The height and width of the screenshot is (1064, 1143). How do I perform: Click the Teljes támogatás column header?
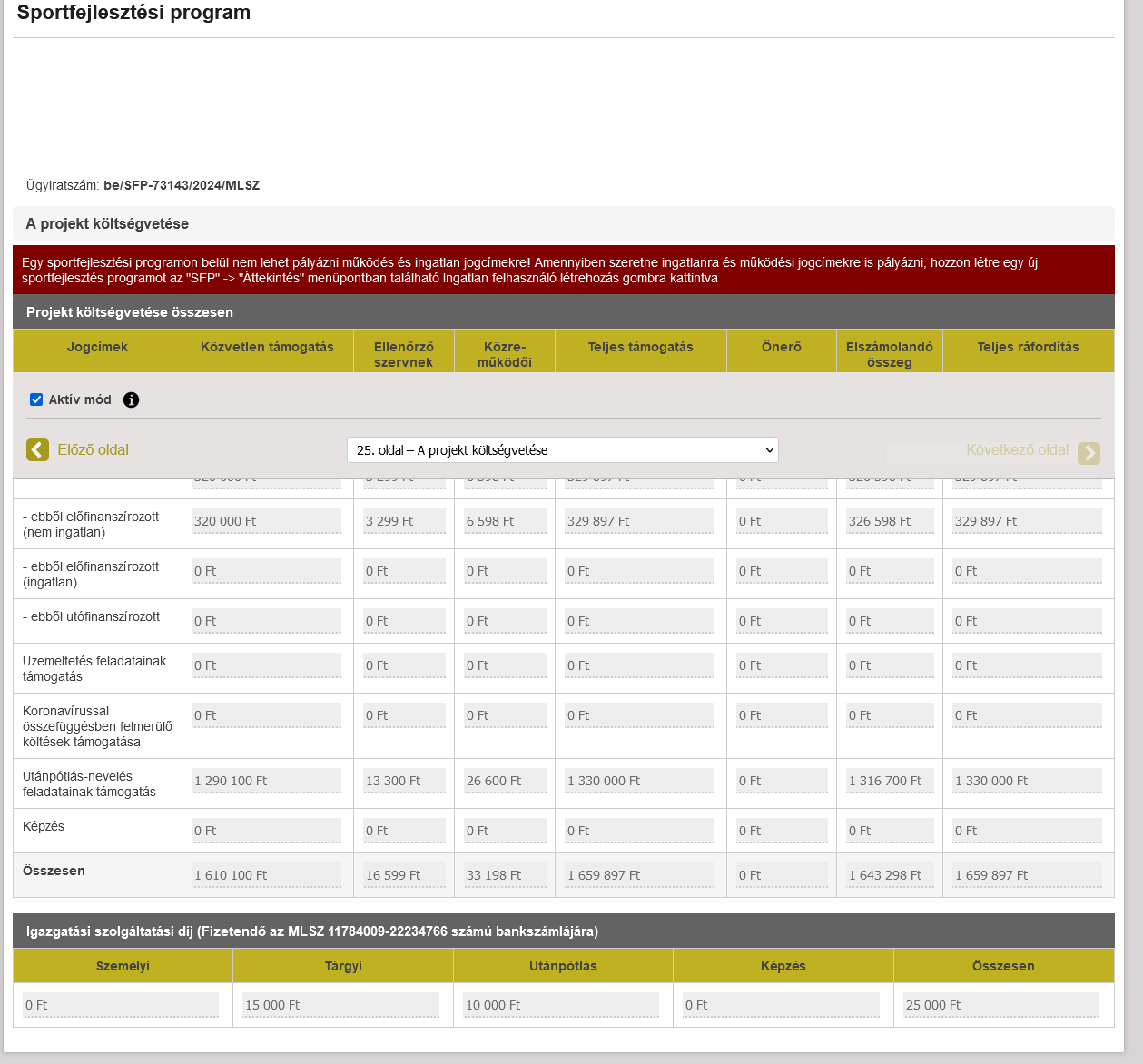coord(640,350)
